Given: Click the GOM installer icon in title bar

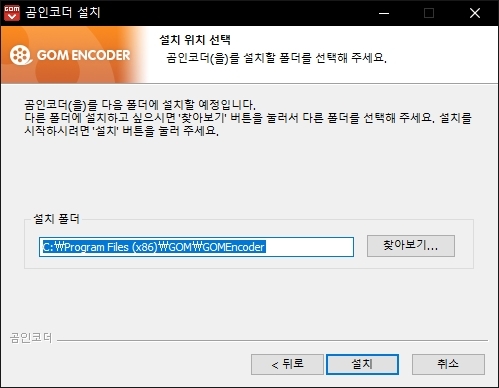Looking at the screenshot, I should pyautogui.click(x=12, y=13).
